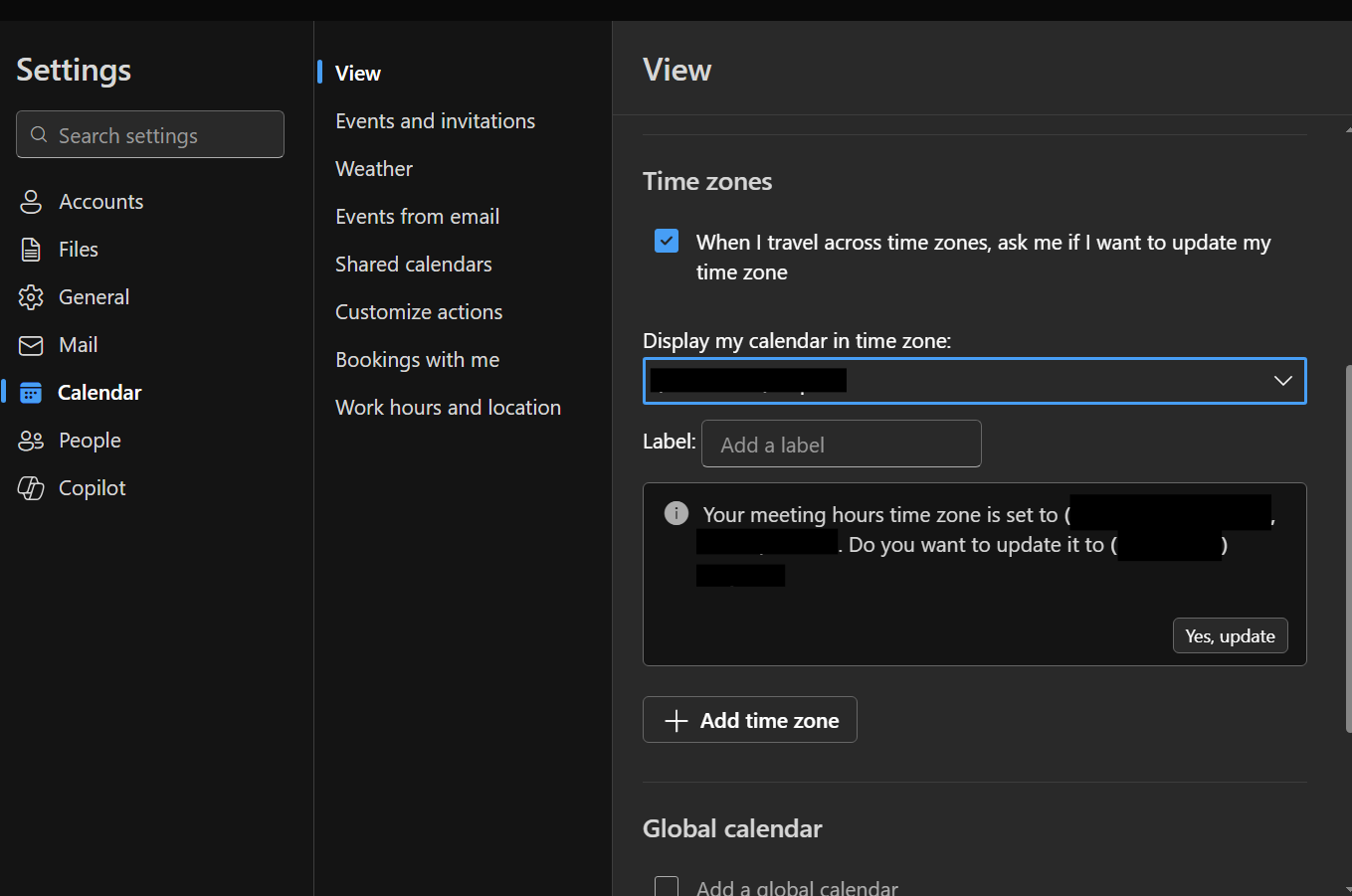Screen dimensions: 1352x896
Task: Open the display calendar time zone dropdown
Action: pos(974,381)
